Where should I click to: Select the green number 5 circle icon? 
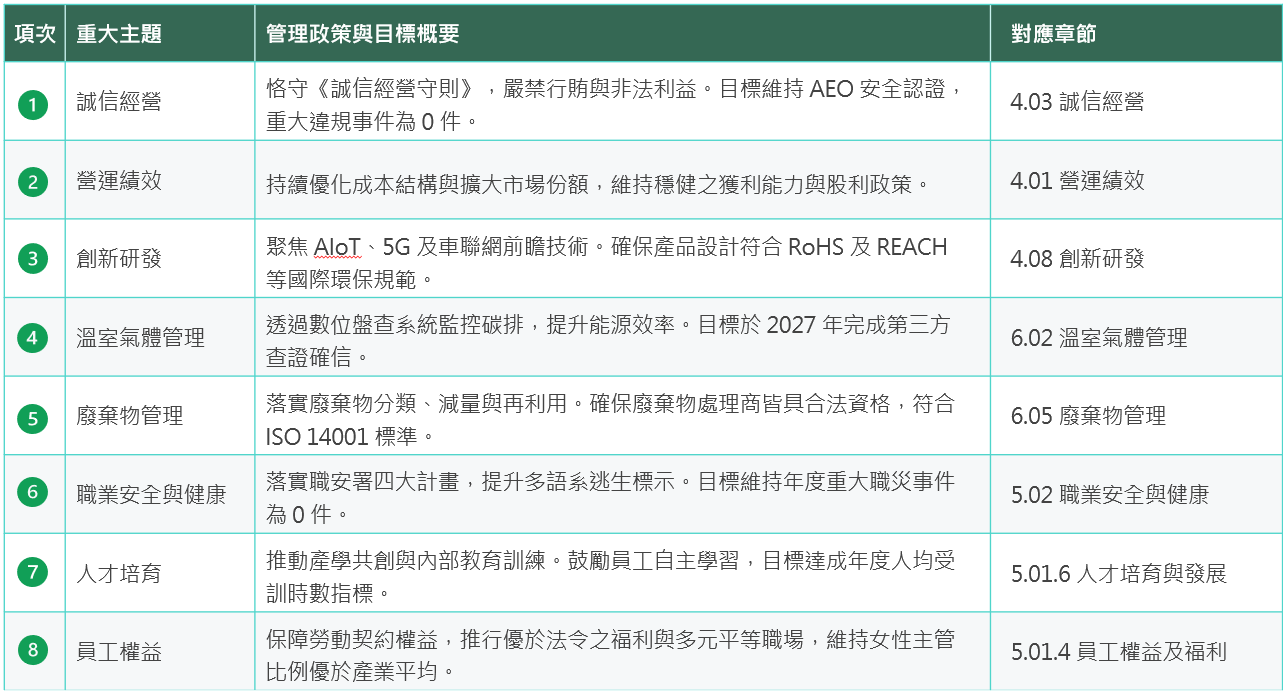click(33, 416)
